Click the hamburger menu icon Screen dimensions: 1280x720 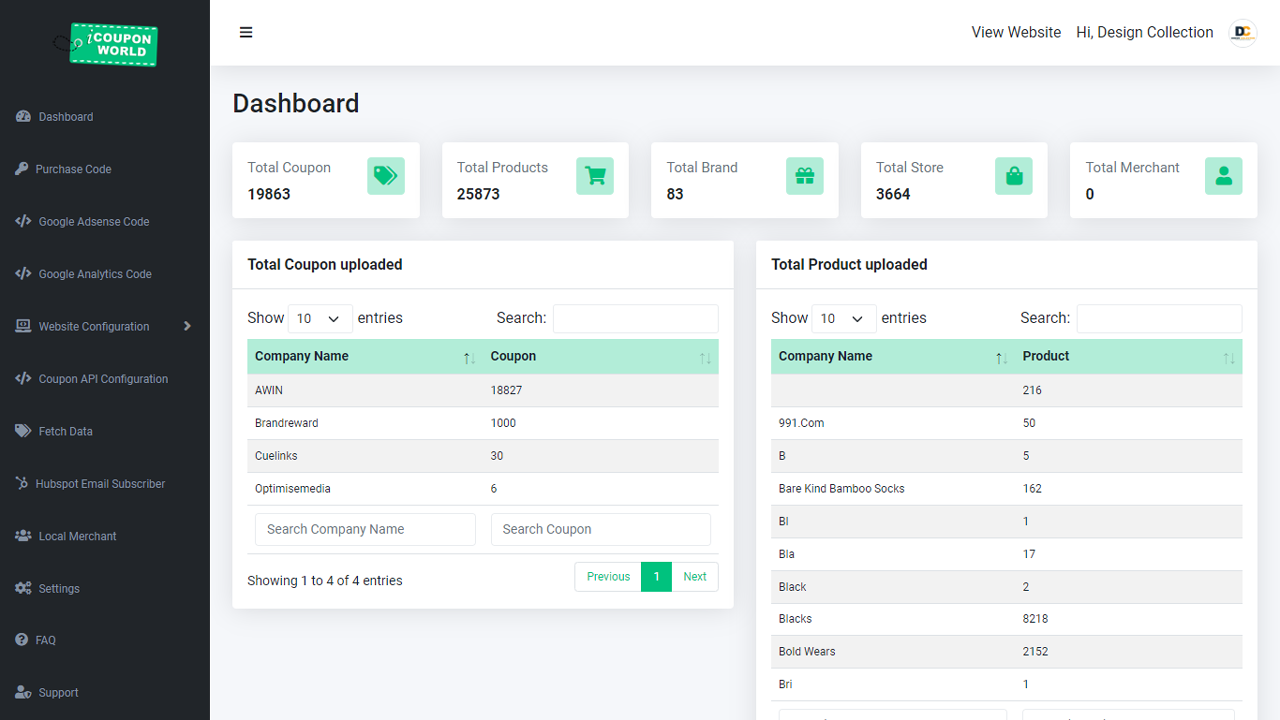[x=246, y=33]
